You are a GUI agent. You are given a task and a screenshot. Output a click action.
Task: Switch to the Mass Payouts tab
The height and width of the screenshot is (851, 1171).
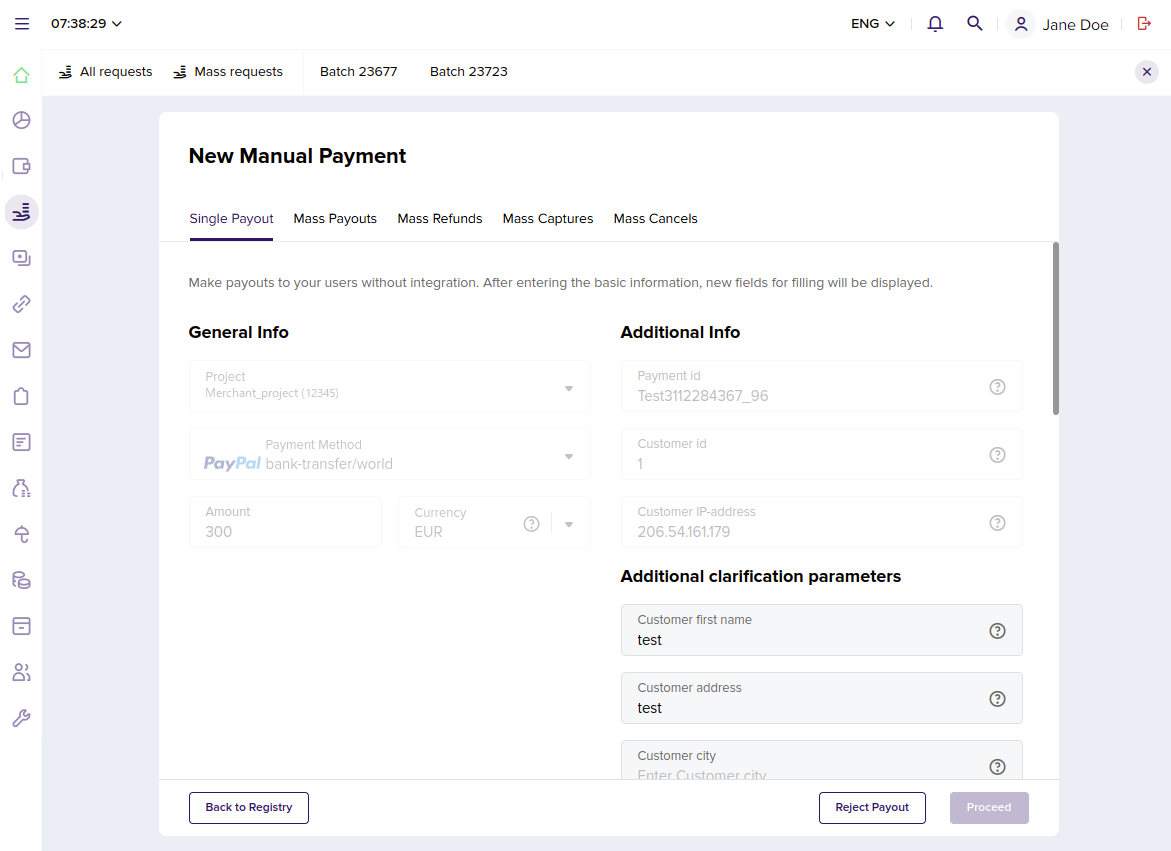click(335, 219)
